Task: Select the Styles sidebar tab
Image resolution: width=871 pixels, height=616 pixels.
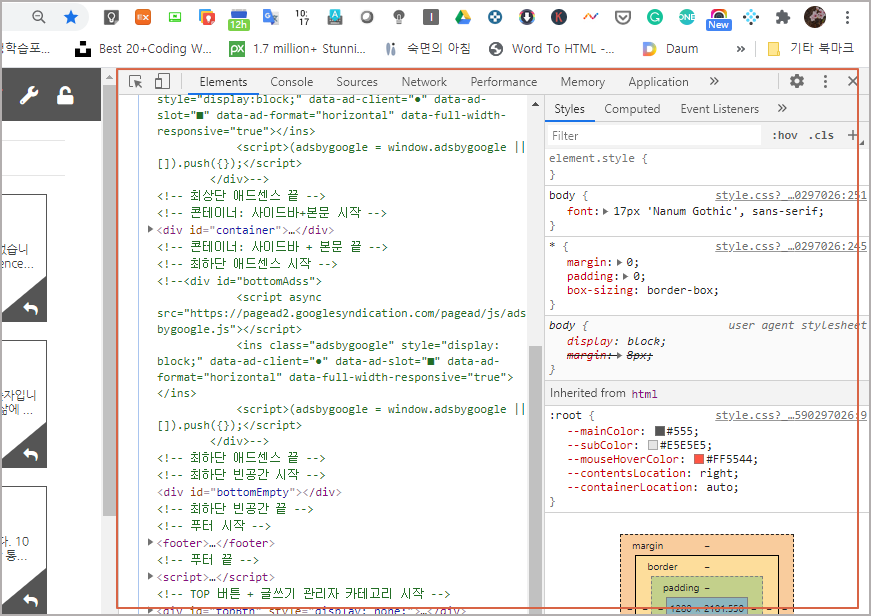Action: point(569,109)
